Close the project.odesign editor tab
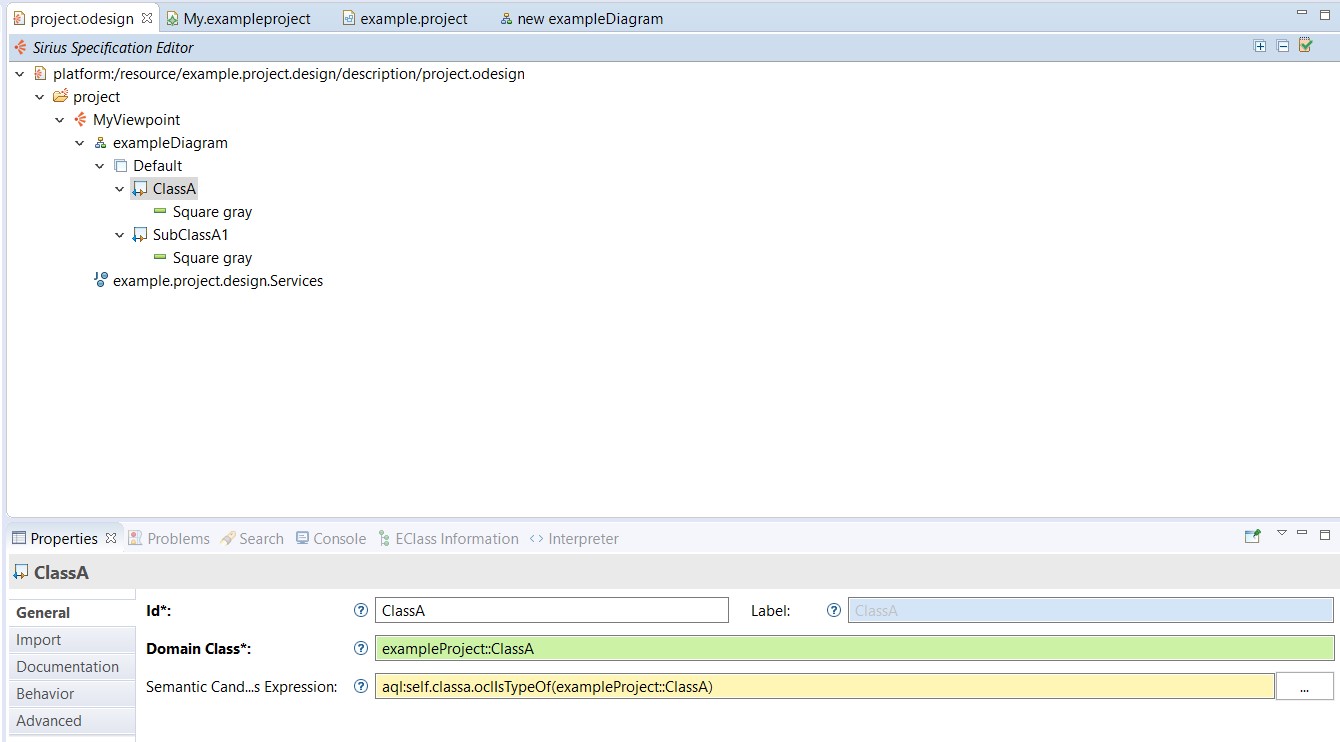This screenshot has width=1340, height=742. pyautogui.click(x=147, y=18)
